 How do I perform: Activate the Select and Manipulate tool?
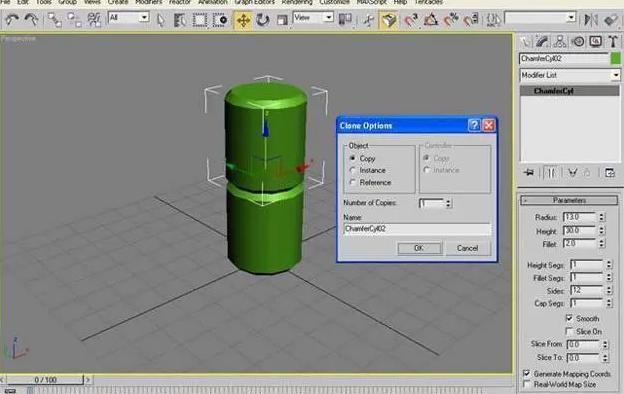coord(369,20)
